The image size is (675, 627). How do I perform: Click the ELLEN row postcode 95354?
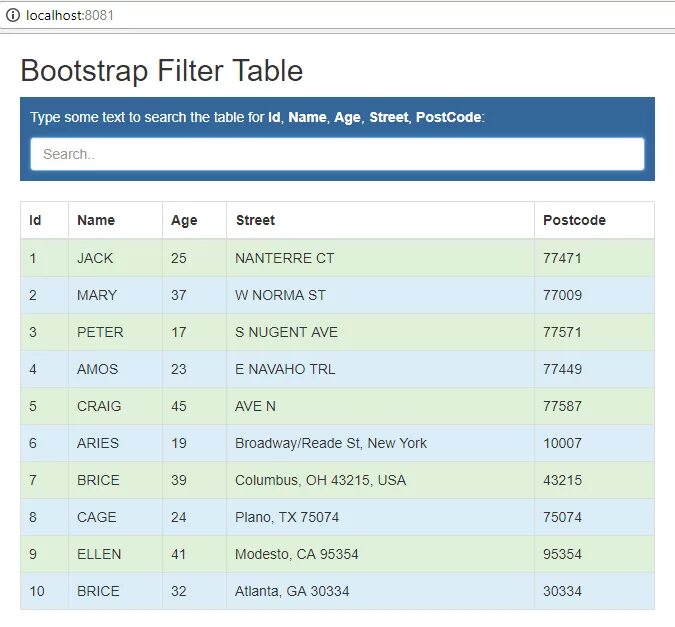click(x=562, y=554)
